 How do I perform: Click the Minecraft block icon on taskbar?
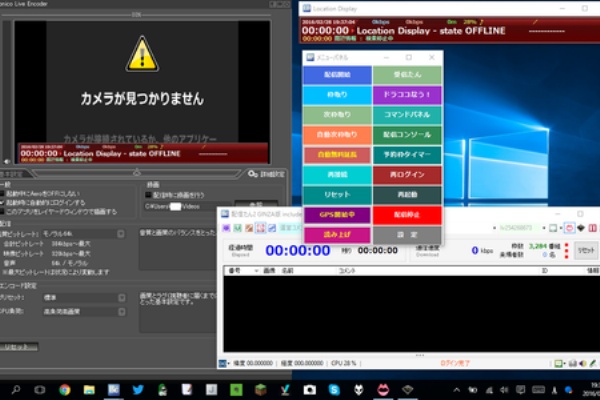coord(261,390)
